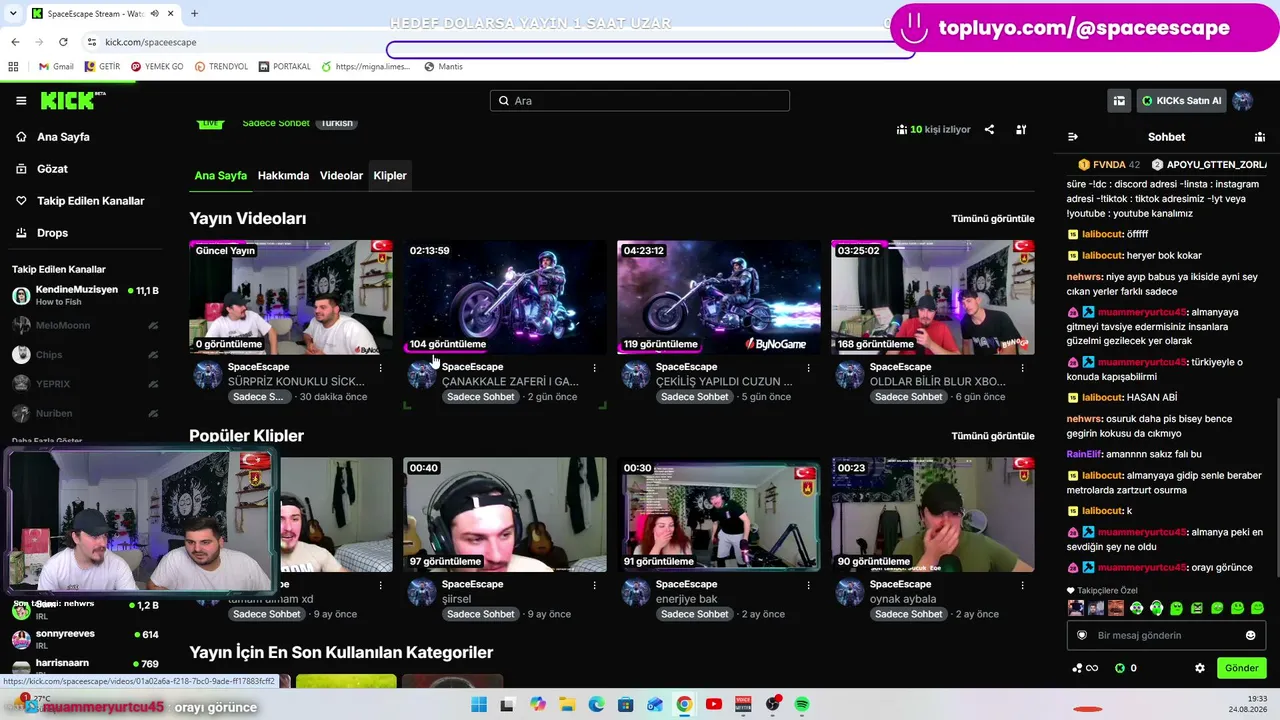Reload the page in Chrome

63,42
